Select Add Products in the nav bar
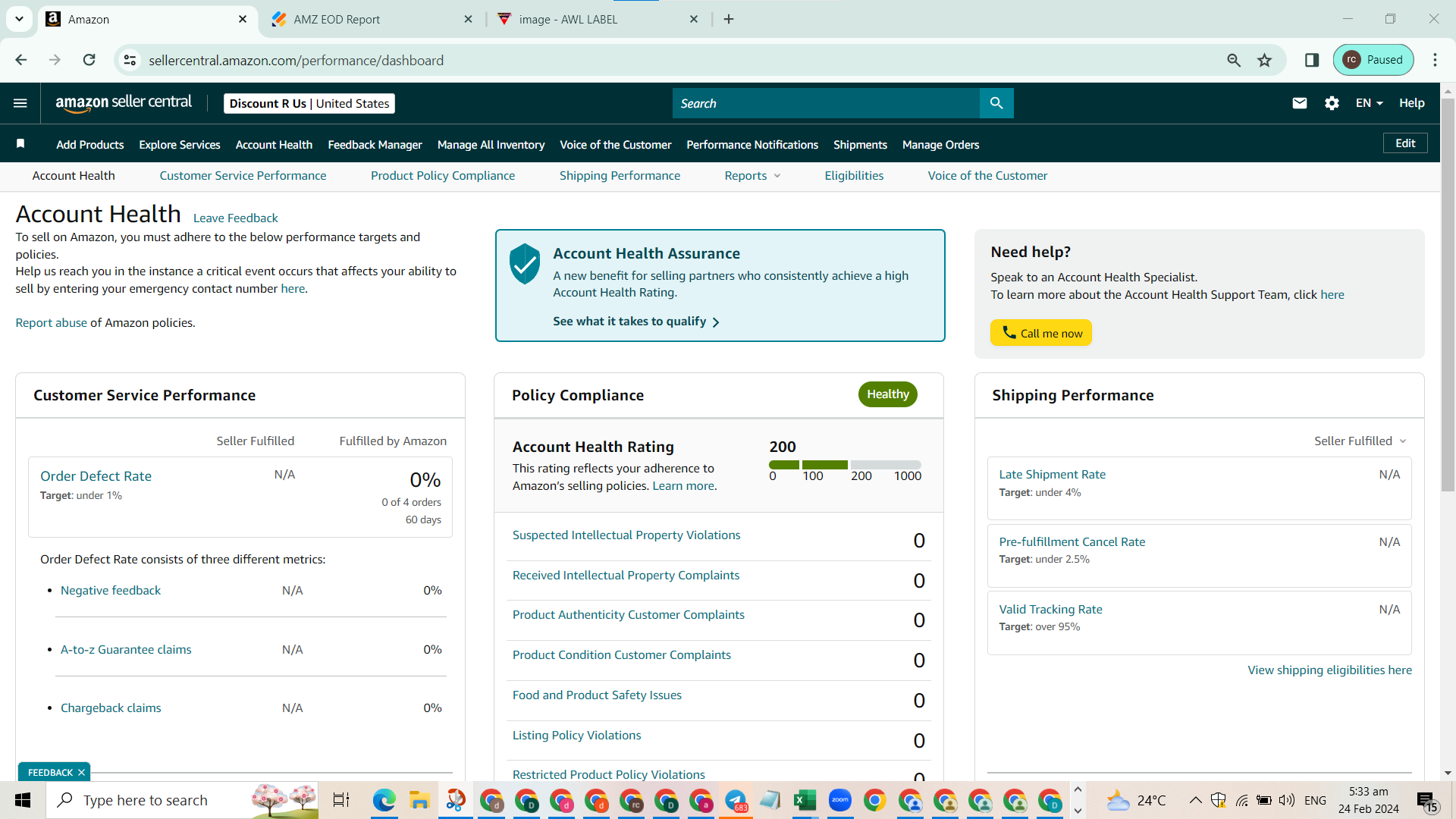This screenshot has height=819, width=1456. [x=90, y=145]
